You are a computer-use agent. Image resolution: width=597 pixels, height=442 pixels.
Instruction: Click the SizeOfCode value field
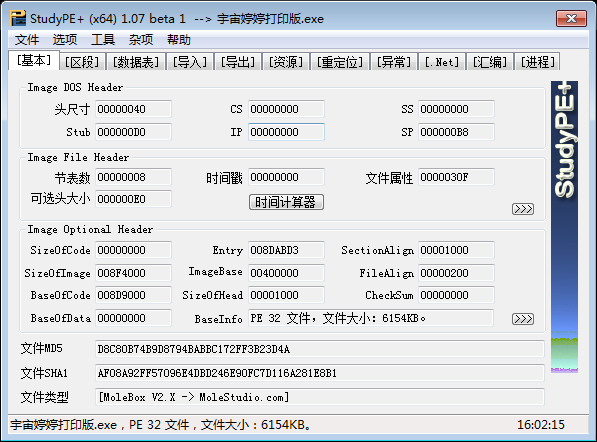[133, 250]
